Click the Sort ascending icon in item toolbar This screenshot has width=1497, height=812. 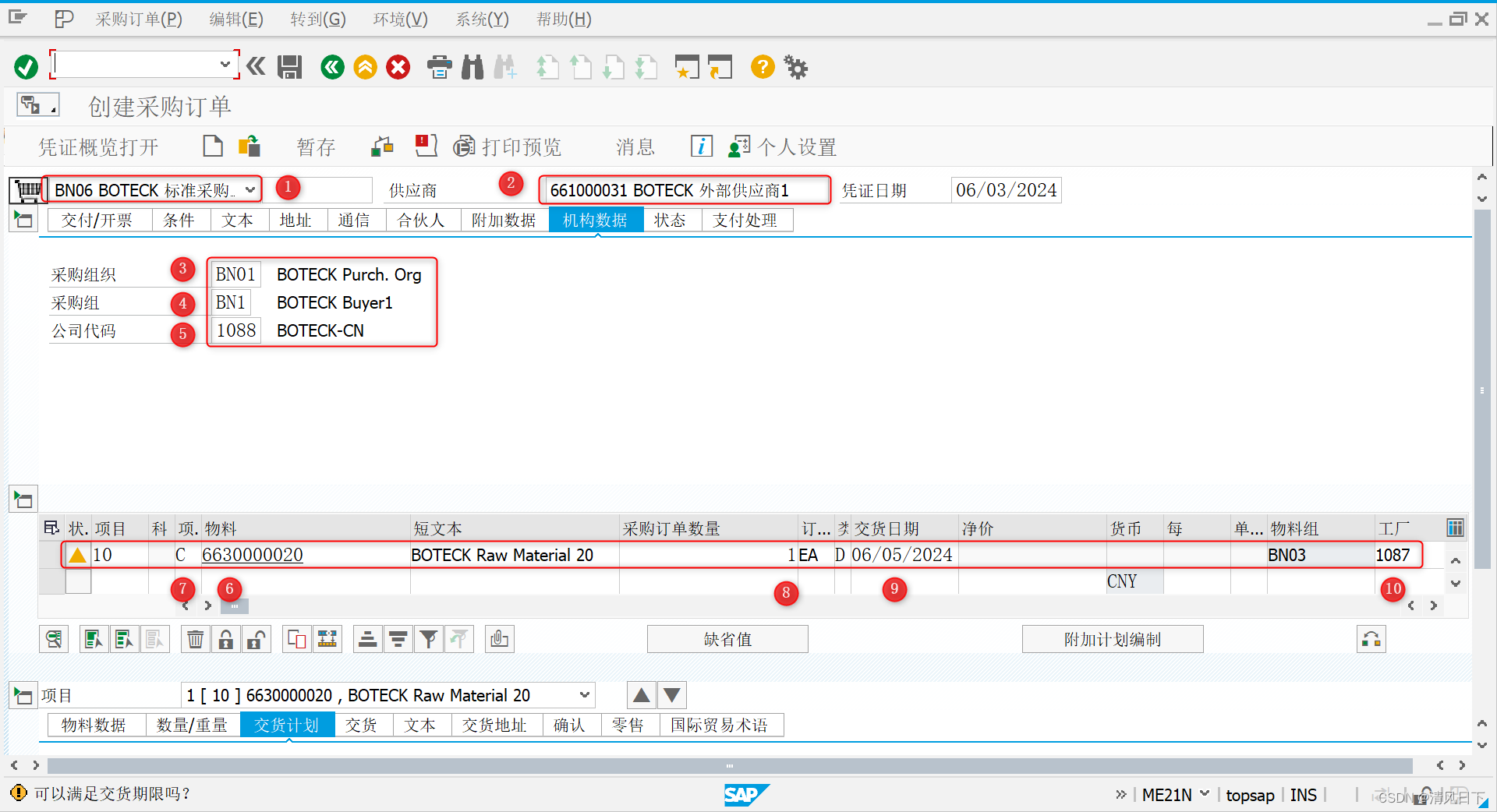pos(367,640)
